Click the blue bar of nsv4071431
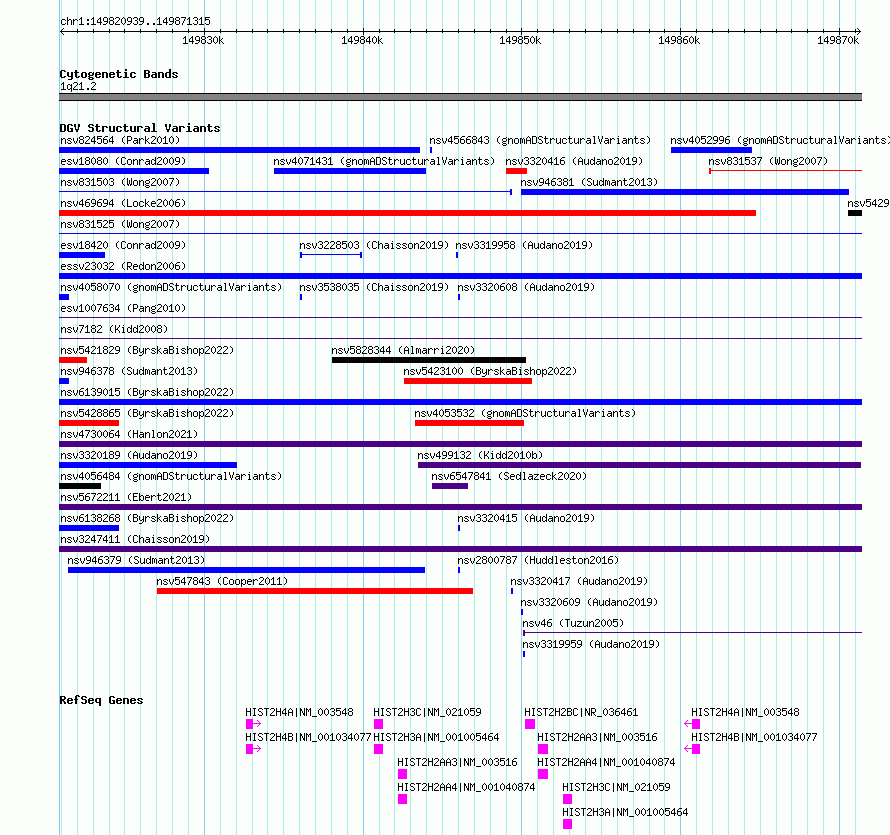The height and width of the screenshot is (835, 890). click(x=350, y=171)
